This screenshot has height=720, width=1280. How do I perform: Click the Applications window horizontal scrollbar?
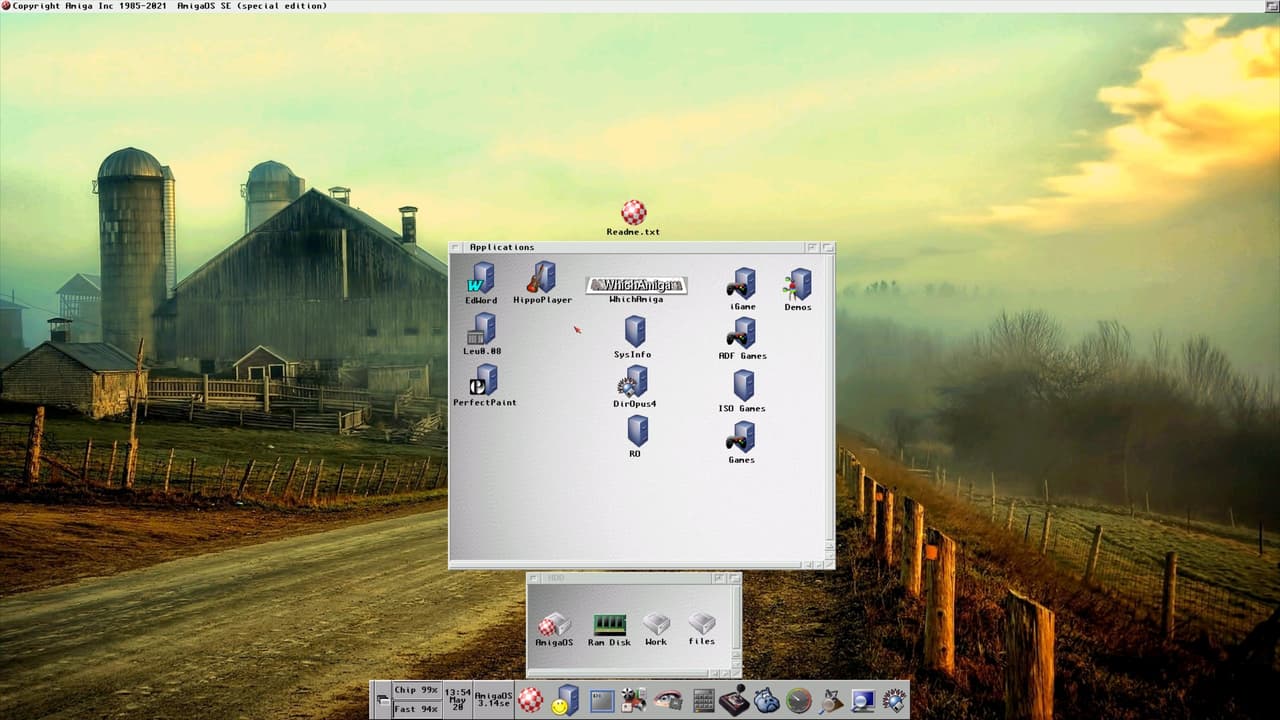point(624,564)
